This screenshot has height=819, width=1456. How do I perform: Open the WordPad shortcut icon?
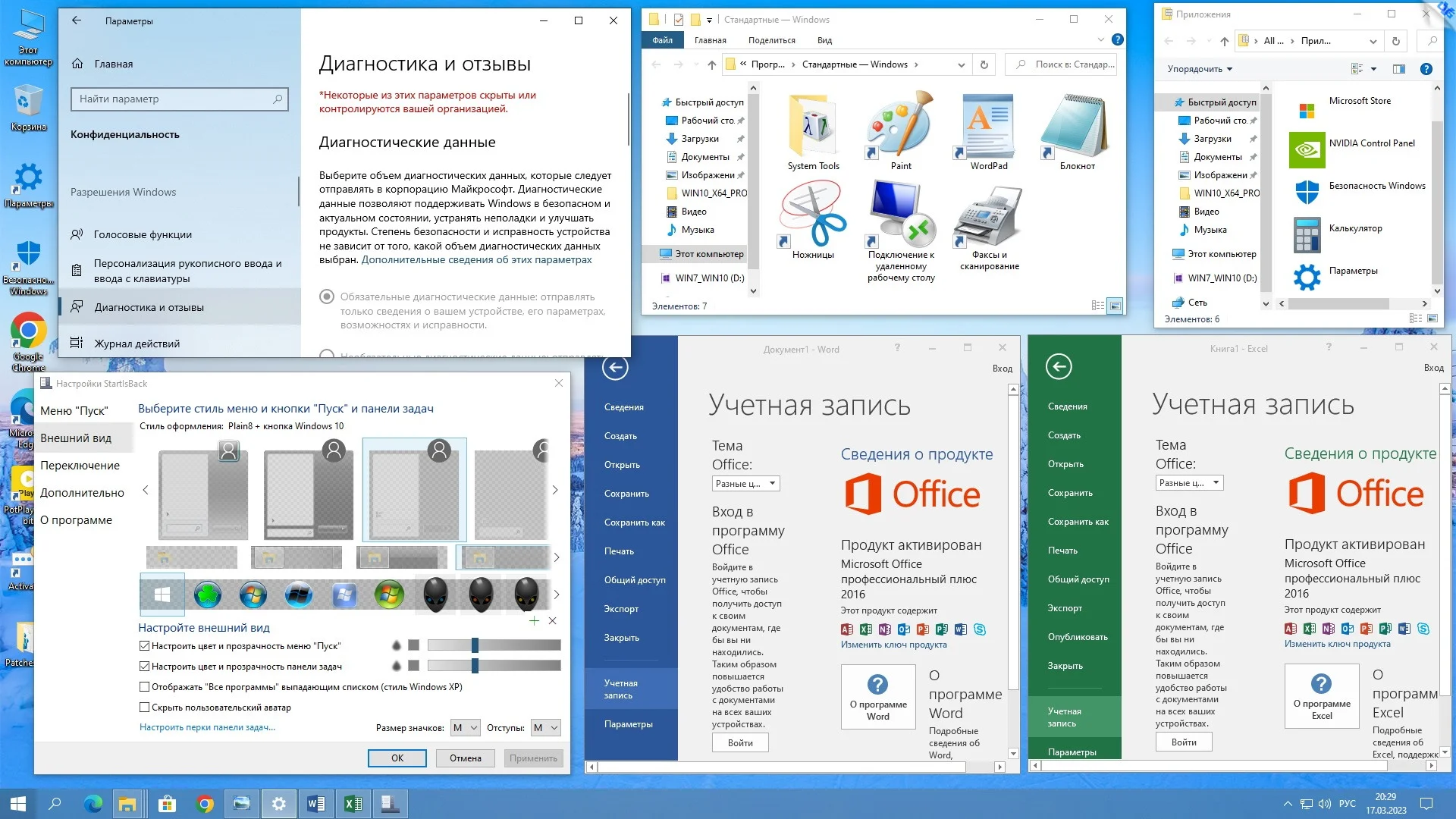click(x=988, y=125)
